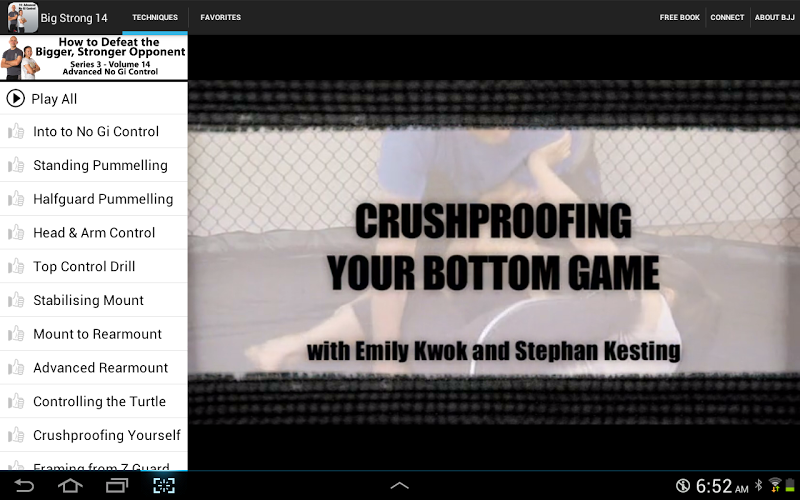Favorite the Into to No Gi Control video
The height and width of the screenshot is (500, 800).
[16, 132]
